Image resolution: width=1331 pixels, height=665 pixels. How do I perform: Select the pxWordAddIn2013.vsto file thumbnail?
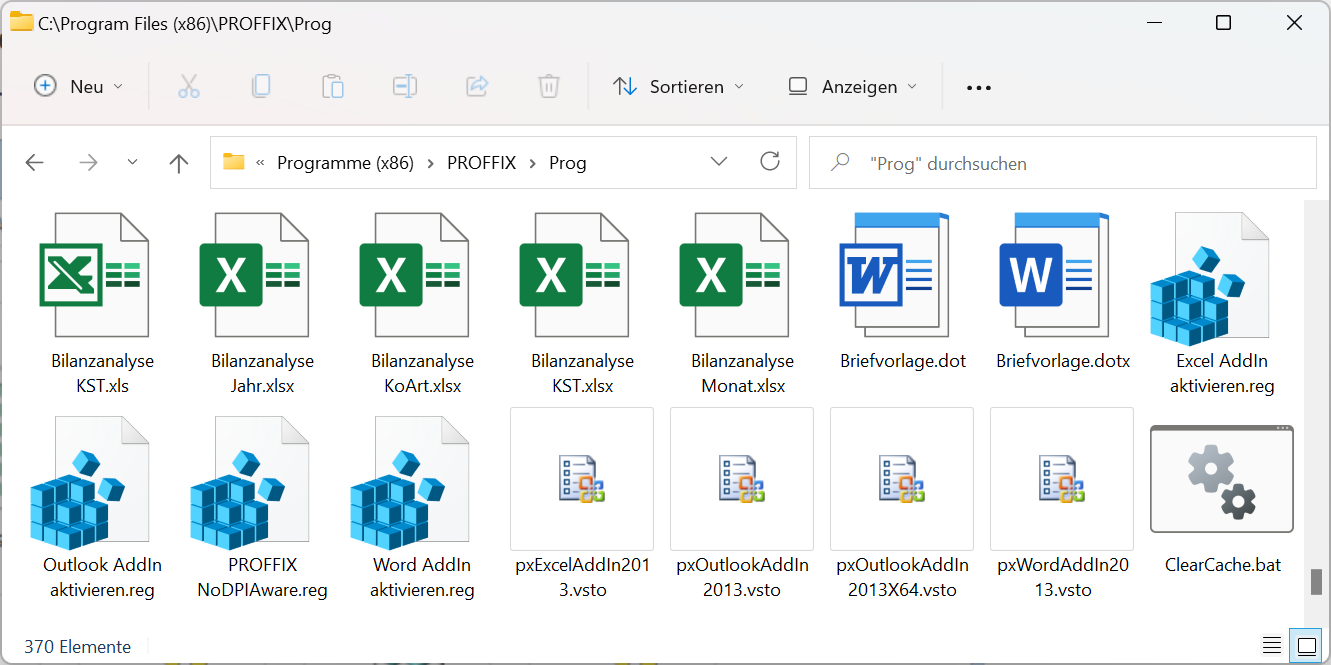click(1062, 478)
